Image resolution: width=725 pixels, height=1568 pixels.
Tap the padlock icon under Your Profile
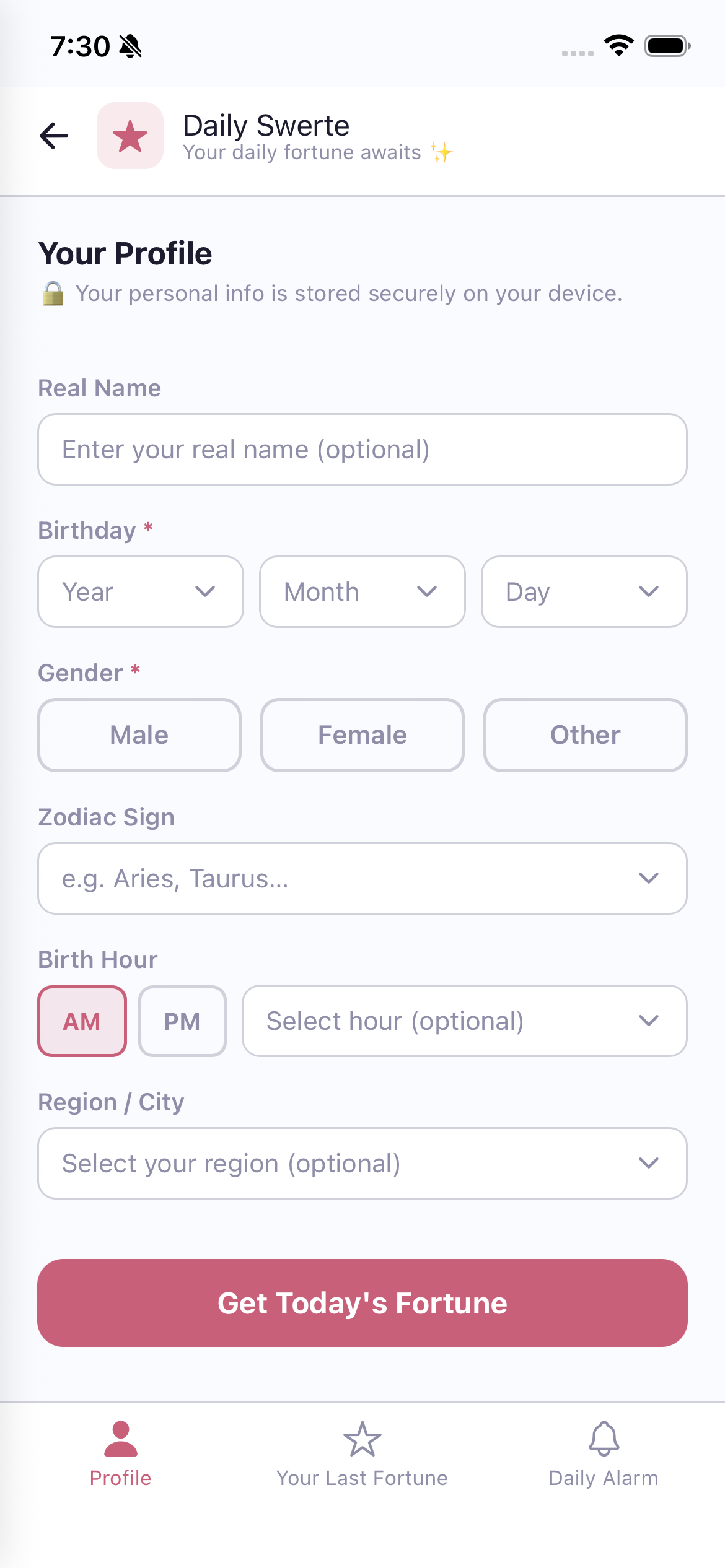[53, 294]
